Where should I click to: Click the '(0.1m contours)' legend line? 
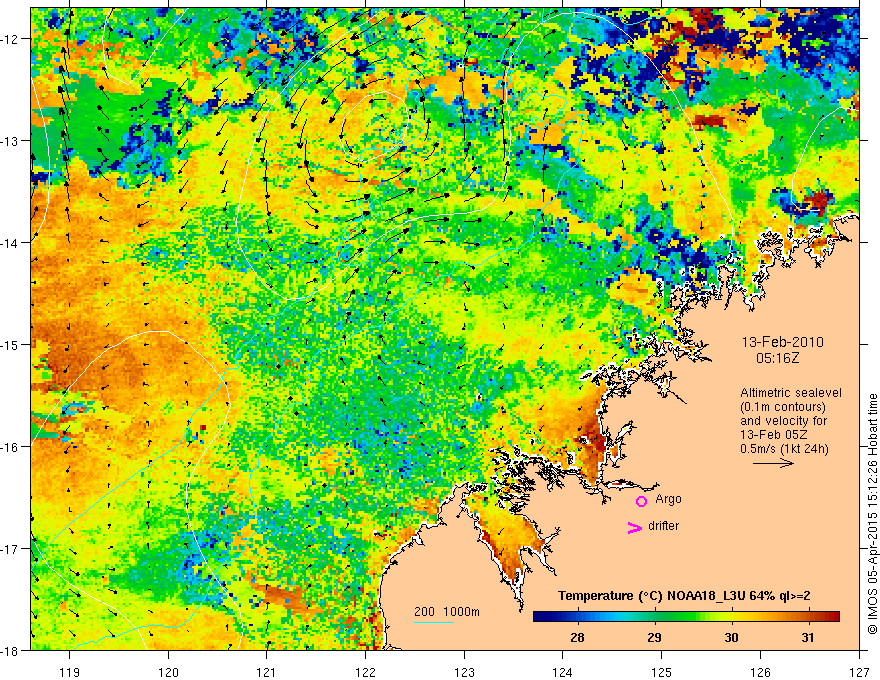[x=783, y=407]
